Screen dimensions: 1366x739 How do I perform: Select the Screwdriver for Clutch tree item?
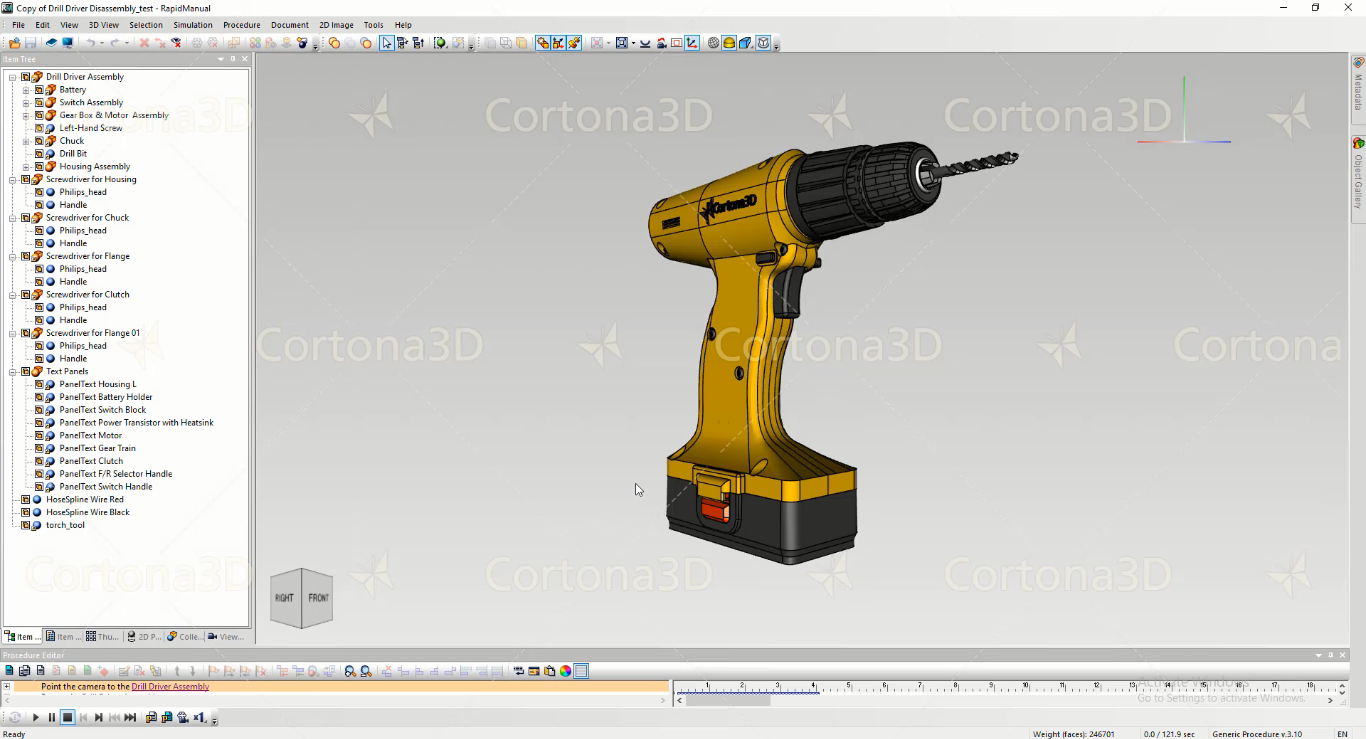click(88, 295)
